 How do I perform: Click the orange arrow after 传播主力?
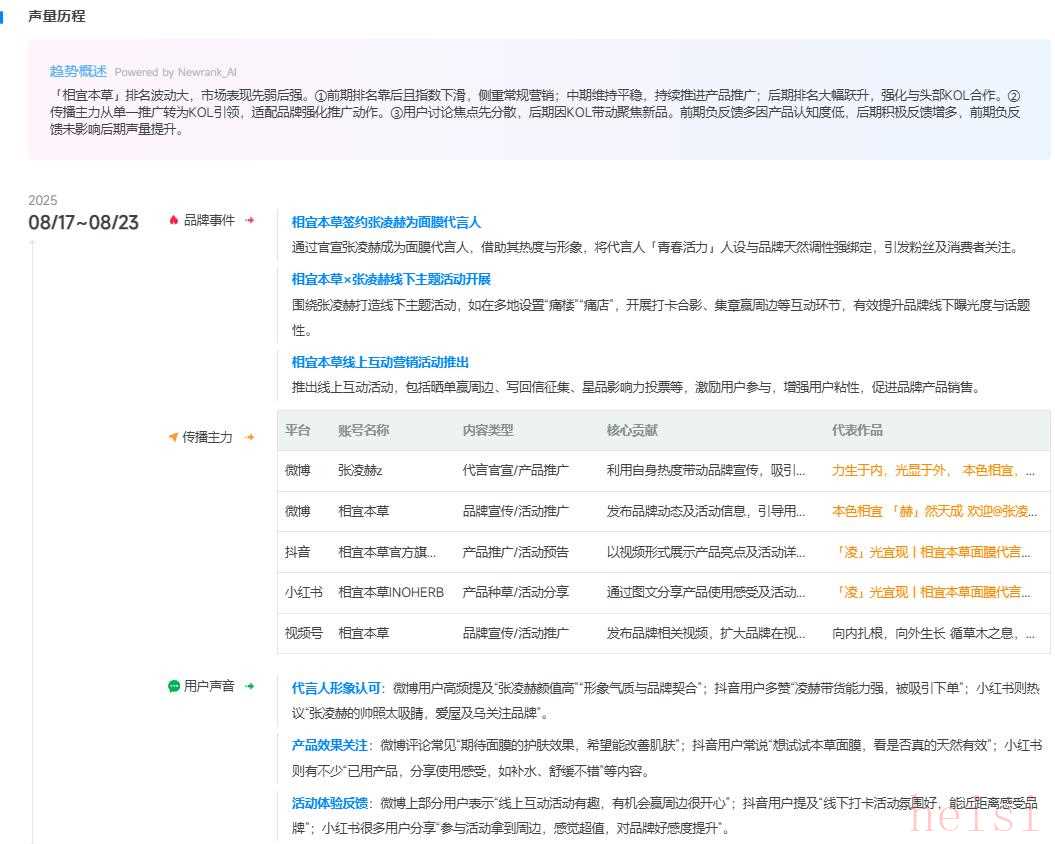(250, 437)
